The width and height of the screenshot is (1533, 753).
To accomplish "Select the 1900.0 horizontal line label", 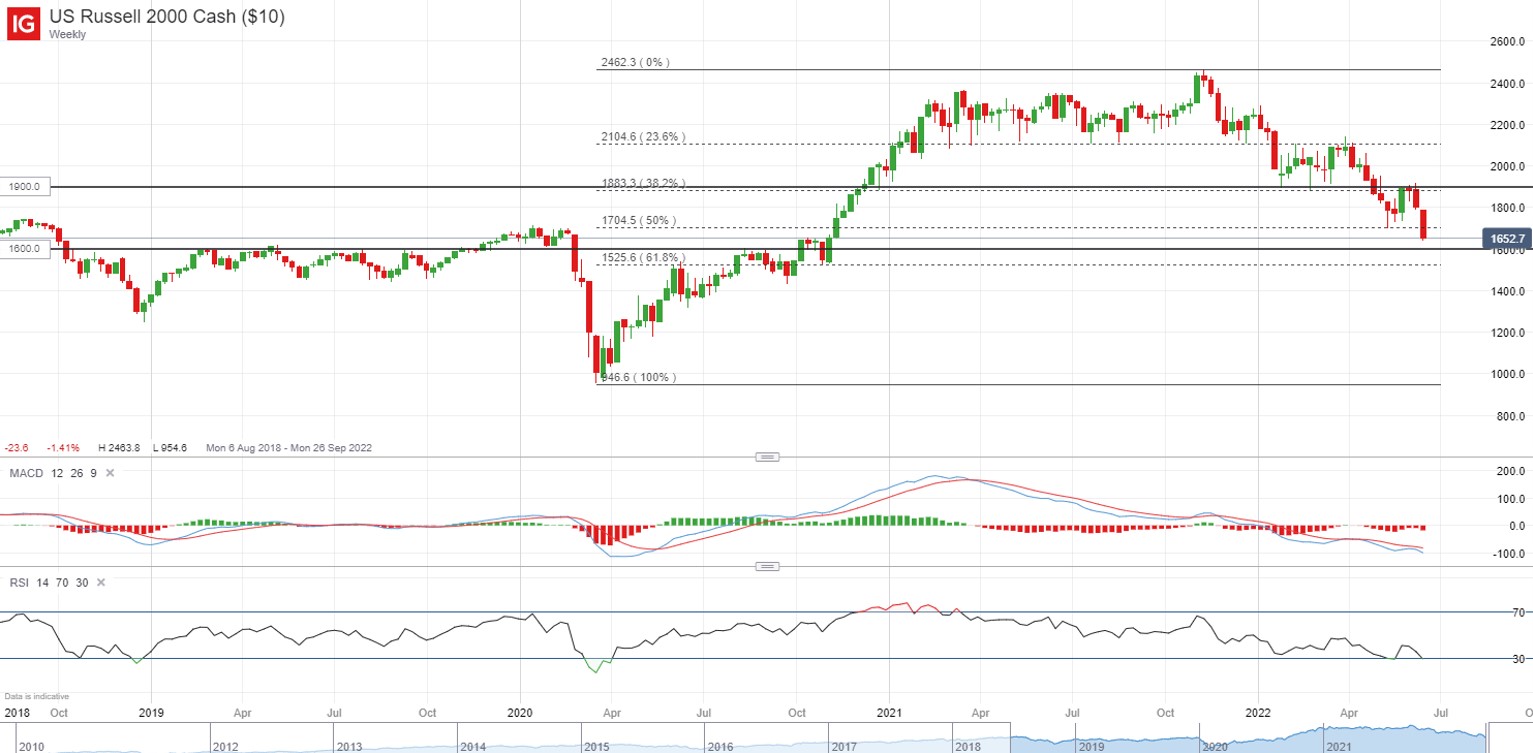I will pyautogui.click(x=25, y=187).
